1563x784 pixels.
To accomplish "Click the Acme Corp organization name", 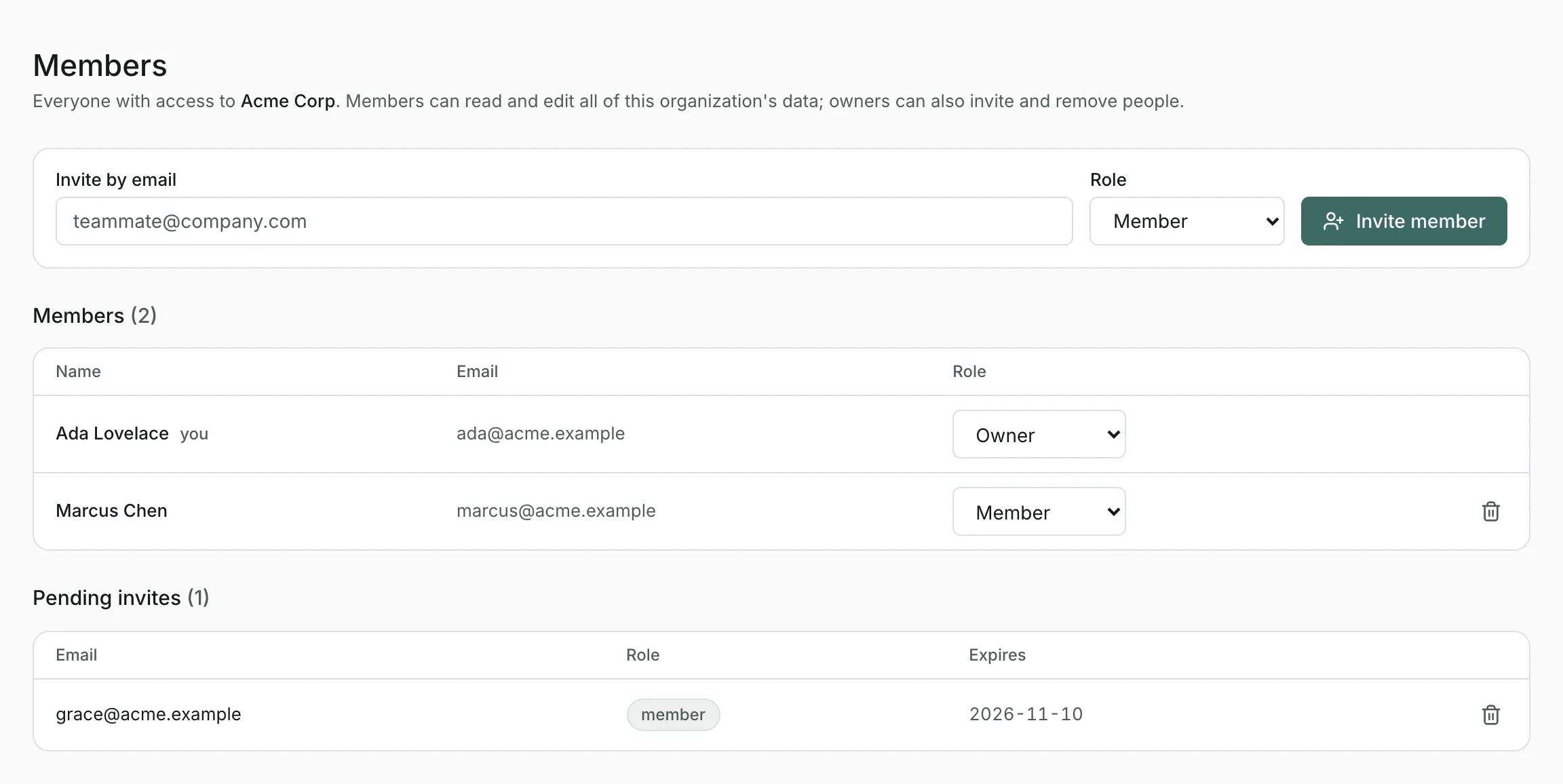I will [x=288, y=101].
